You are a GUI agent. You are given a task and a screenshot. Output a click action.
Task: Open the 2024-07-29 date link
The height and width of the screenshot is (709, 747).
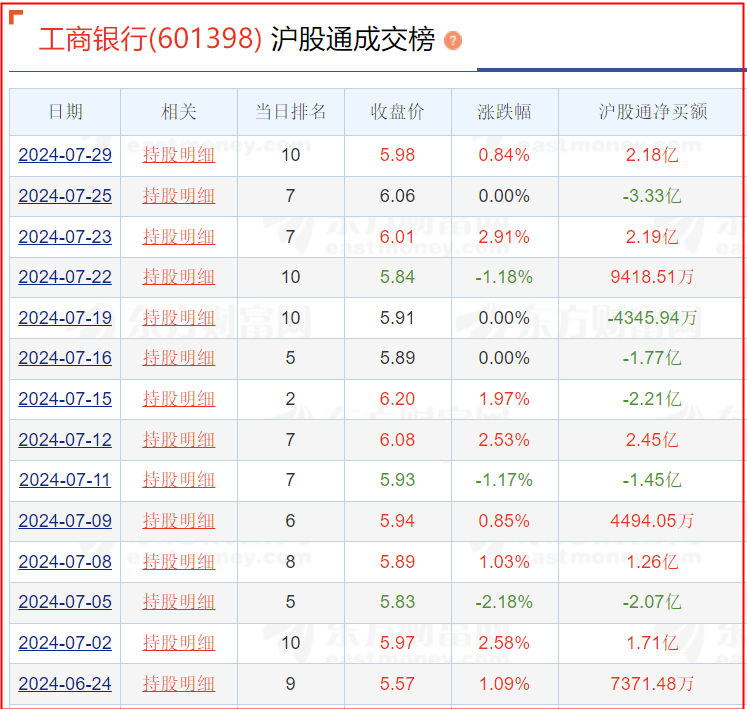[x=65, y=155]
